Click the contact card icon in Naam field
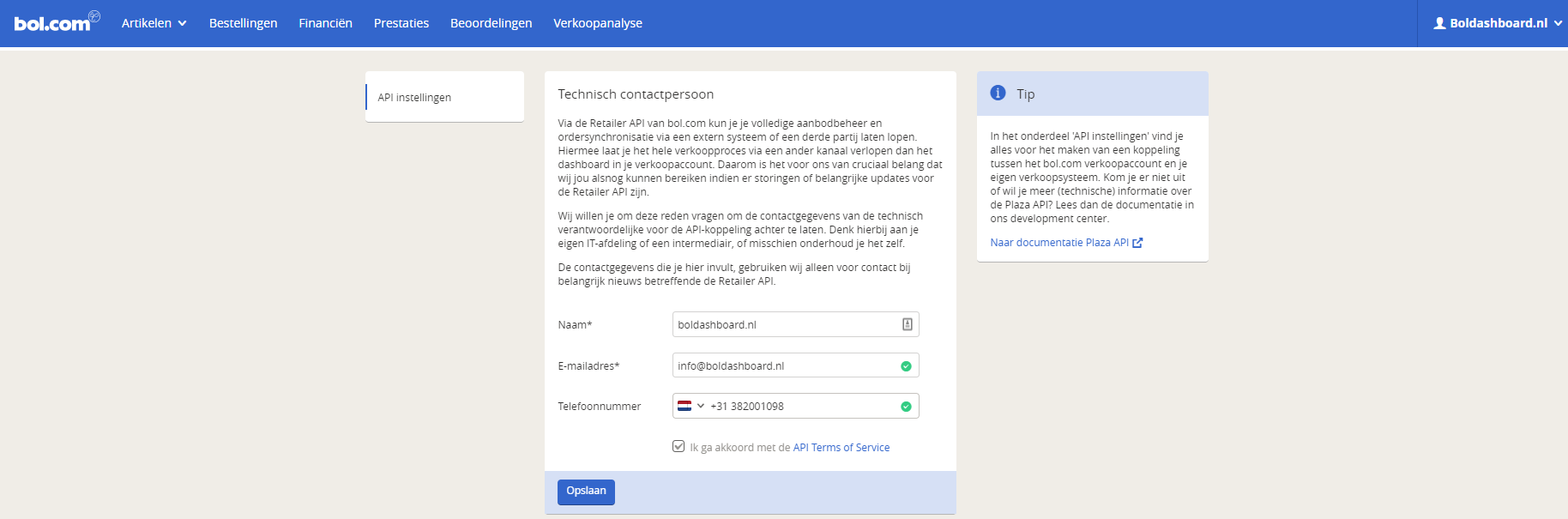The image size is (1568, 519). [x=907, y=324]
